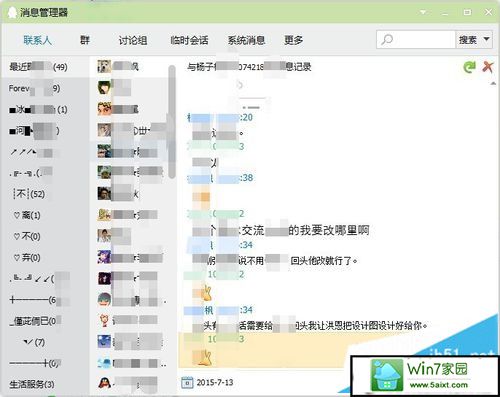Expand the 最近联系人 (49) group

[38, 67]
